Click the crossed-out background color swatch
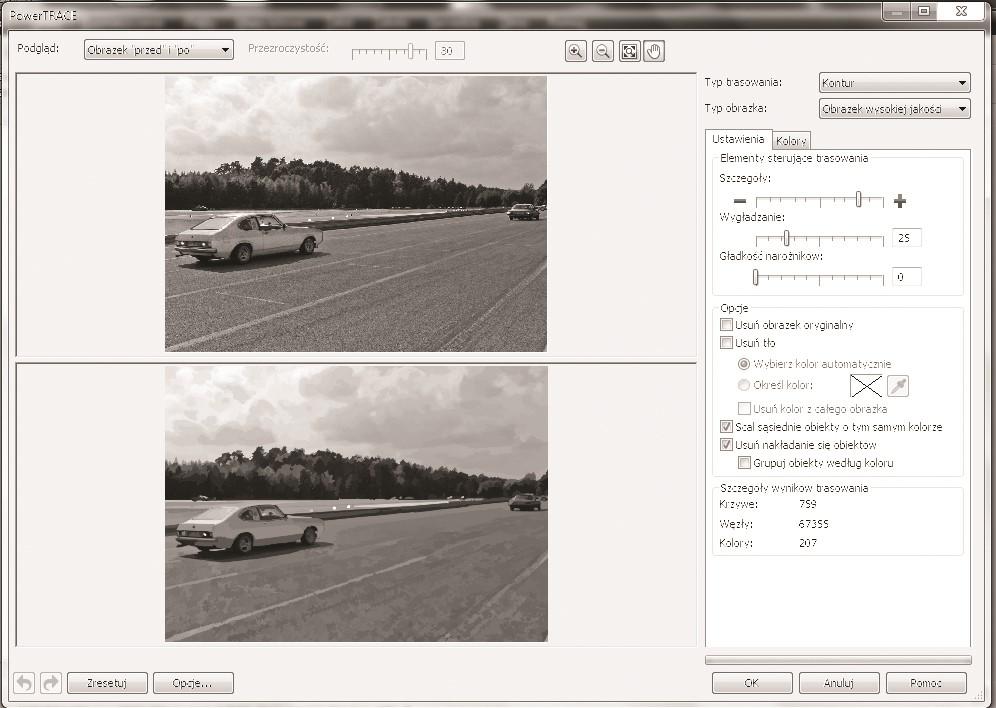The image size is (996, 708). click(866, 385)
